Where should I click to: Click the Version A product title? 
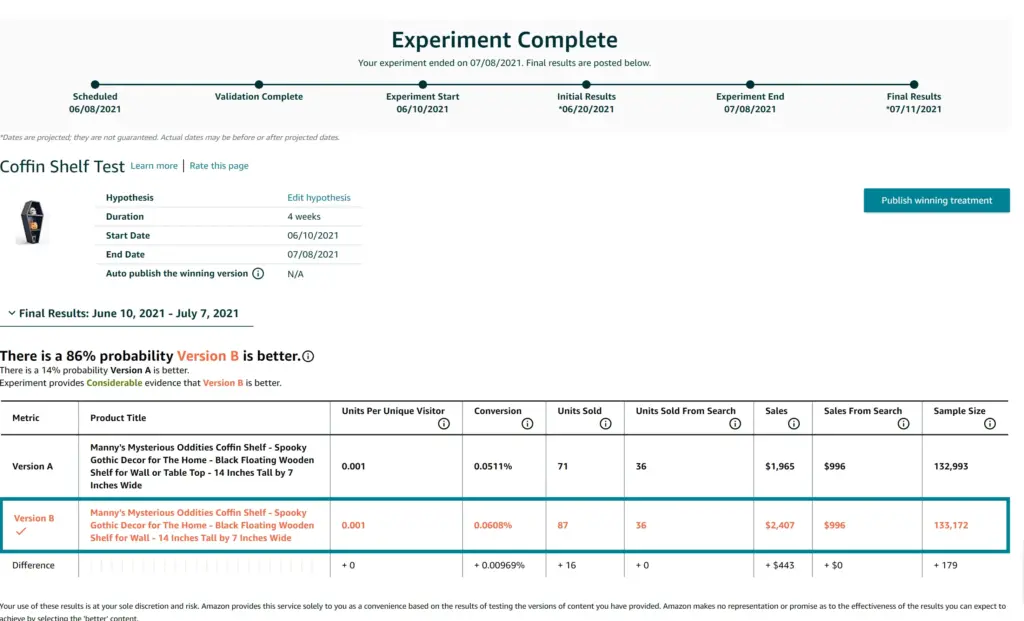coord(202,466)
